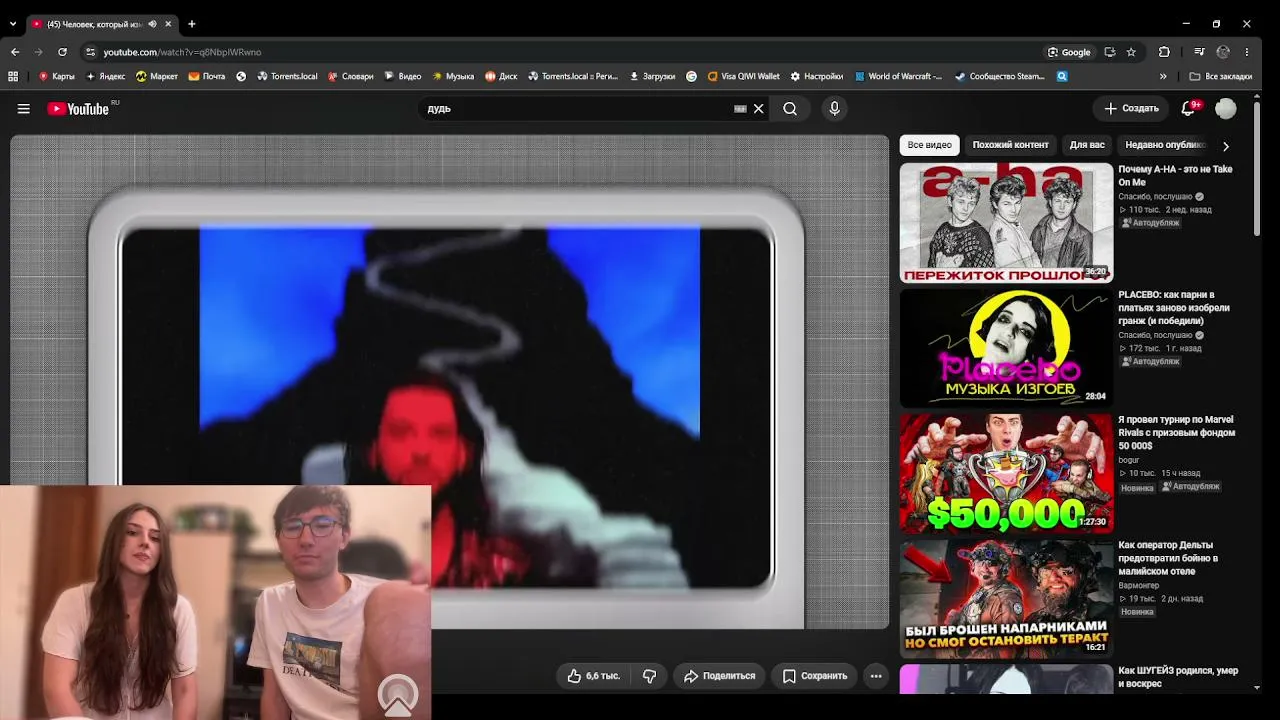1280x720 pixels.
Task: Open more actions three-dot menu under video
Action: 876,676
